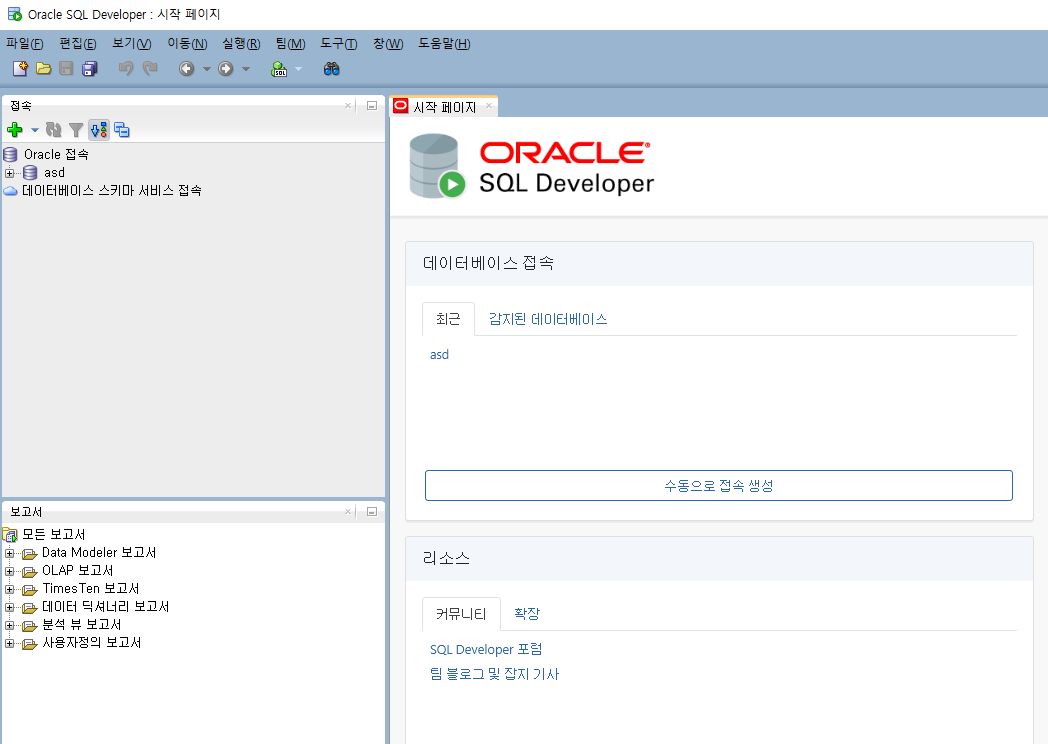
Task: Select 분석 뷰 보고서 tree row
Action: 82,625
